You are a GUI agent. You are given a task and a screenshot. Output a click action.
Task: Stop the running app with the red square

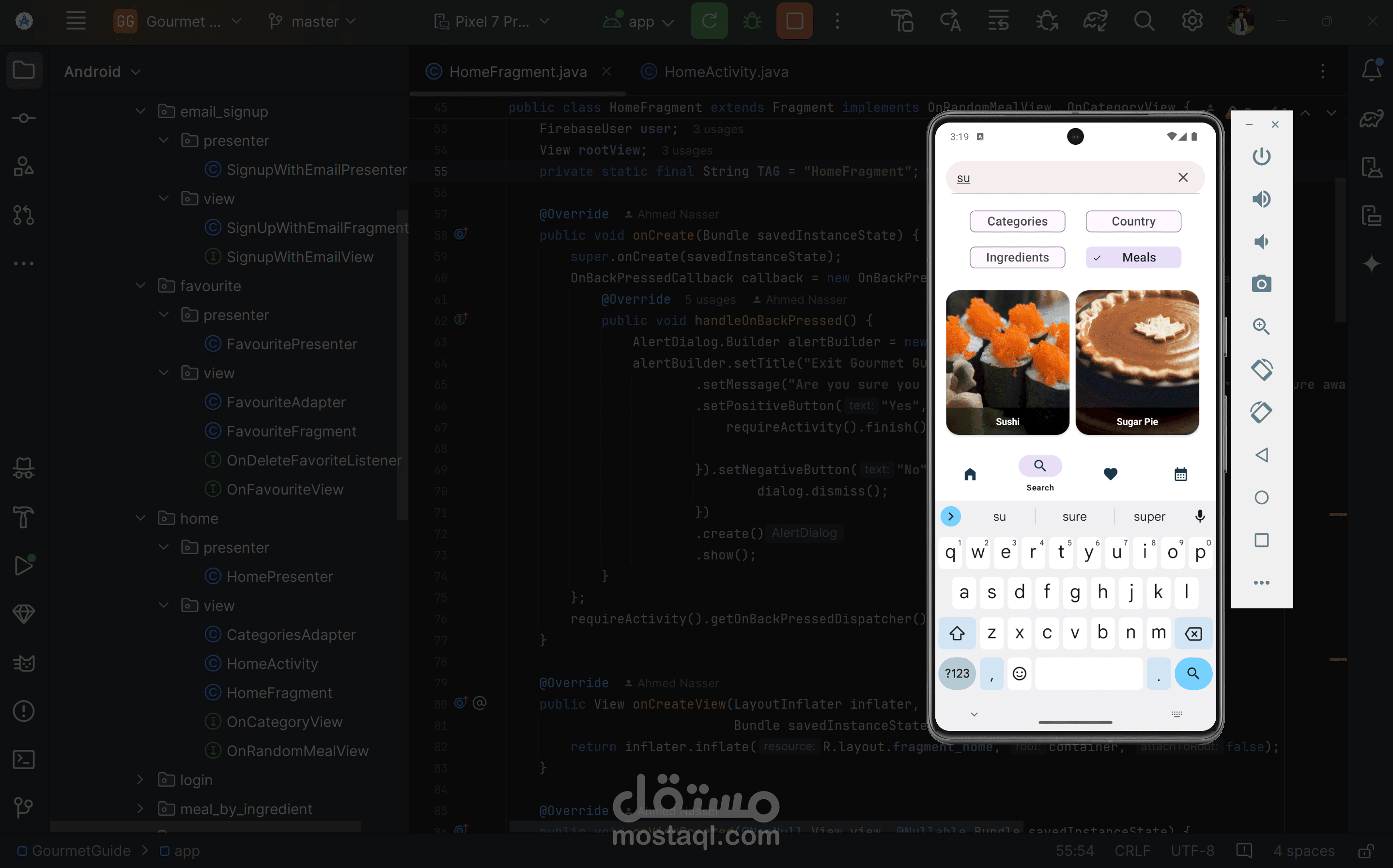pos(794,21)
